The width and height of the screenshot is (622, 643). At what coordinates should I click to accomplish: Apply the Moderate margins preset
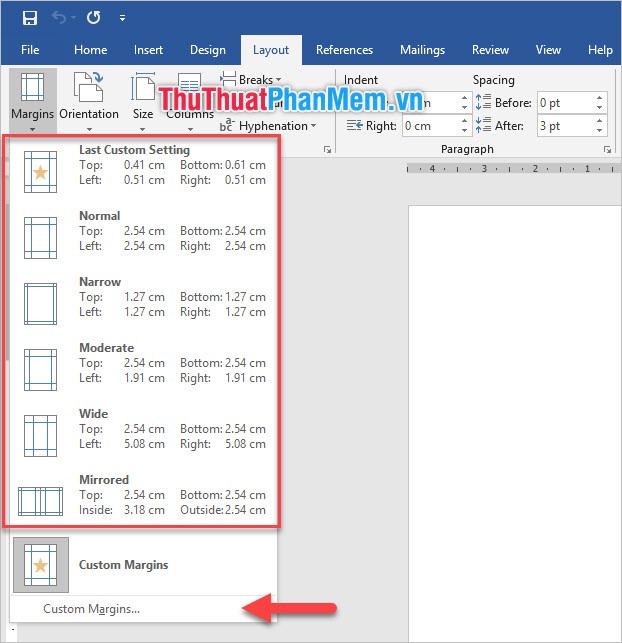pos(142,367)
